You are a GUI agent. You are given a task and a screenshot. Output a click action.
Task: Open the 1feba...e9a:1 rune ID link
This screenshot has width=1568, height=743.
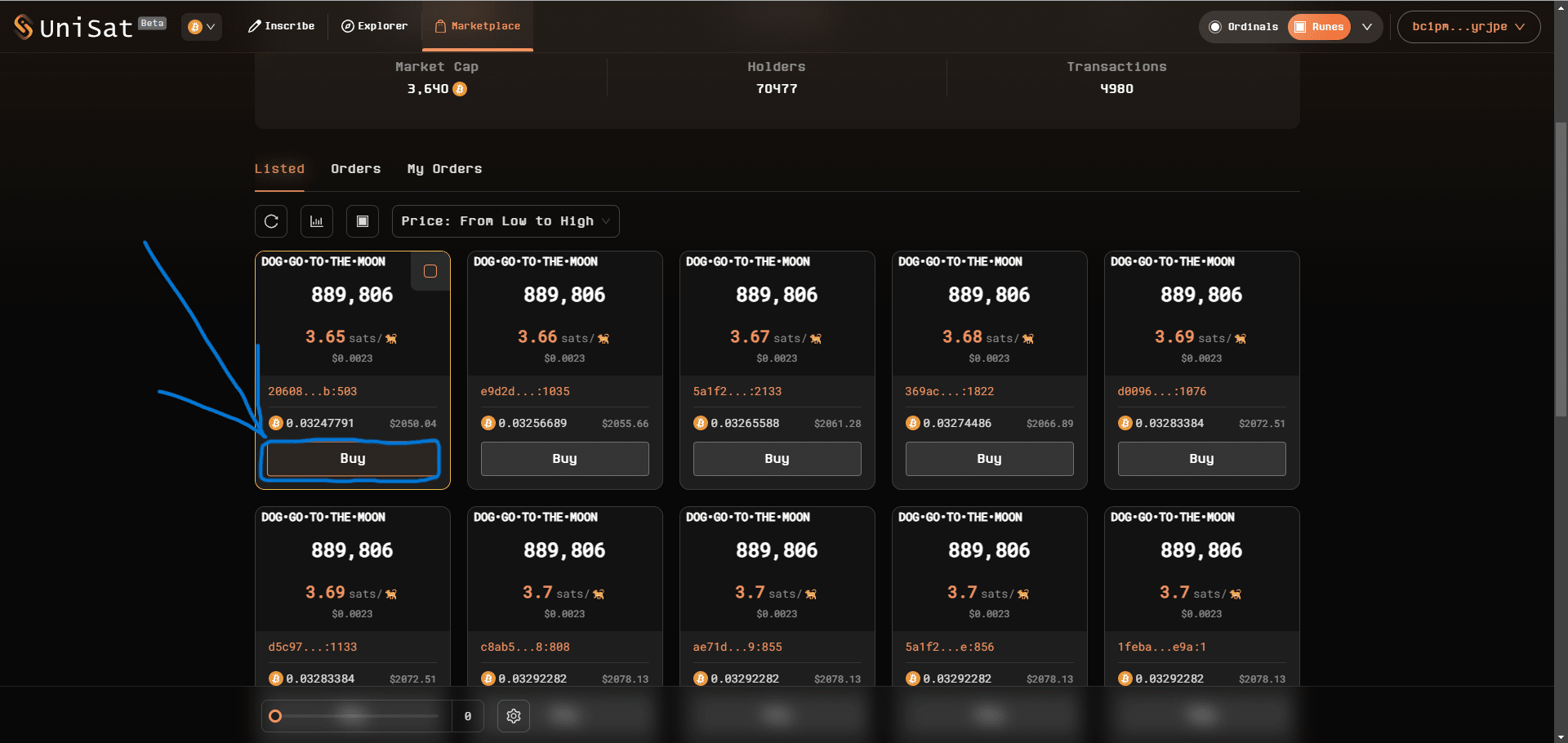tap(1162, 647)
